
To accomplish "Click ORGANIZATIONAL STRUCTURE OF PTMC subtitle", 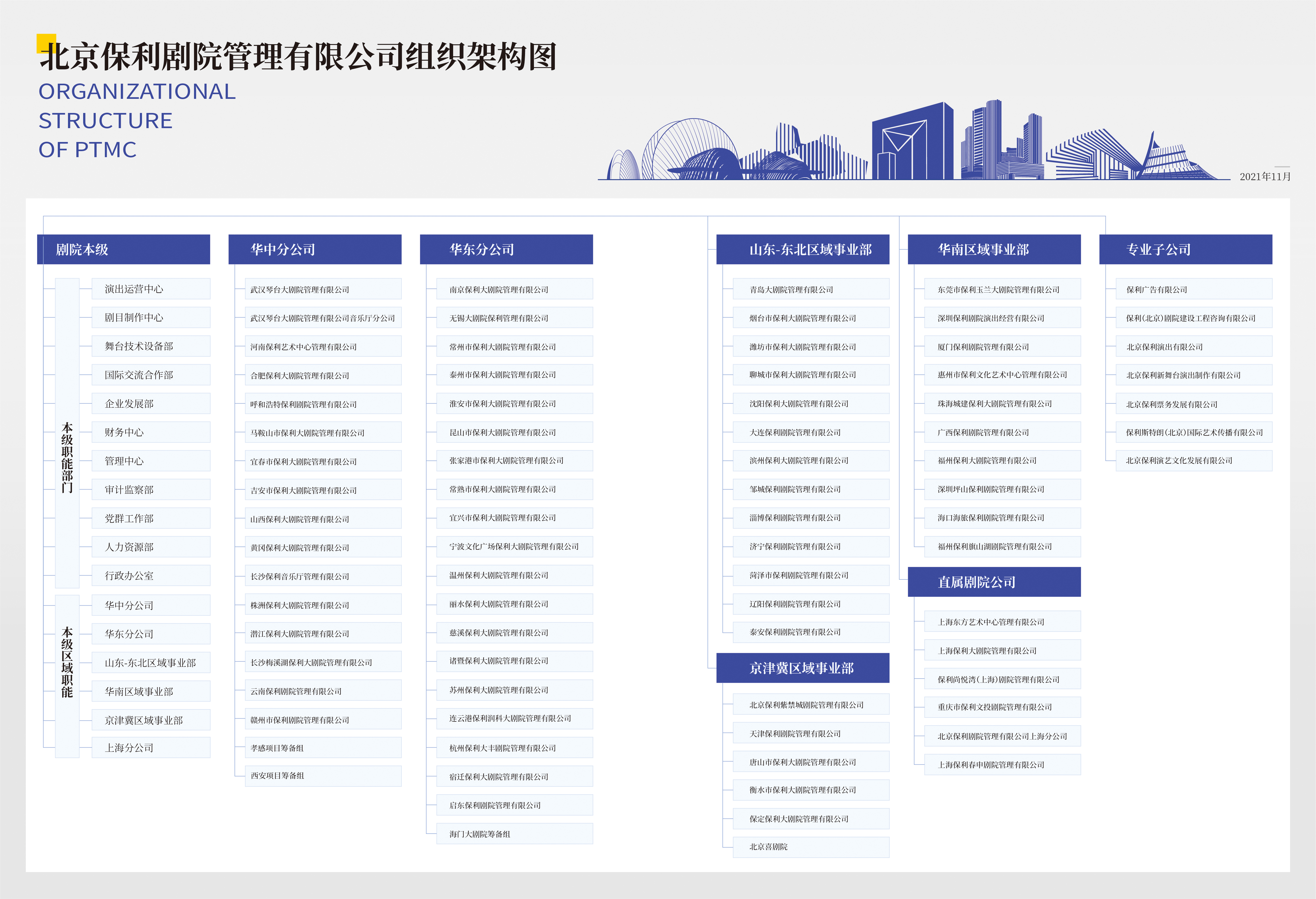I will 137,120.
